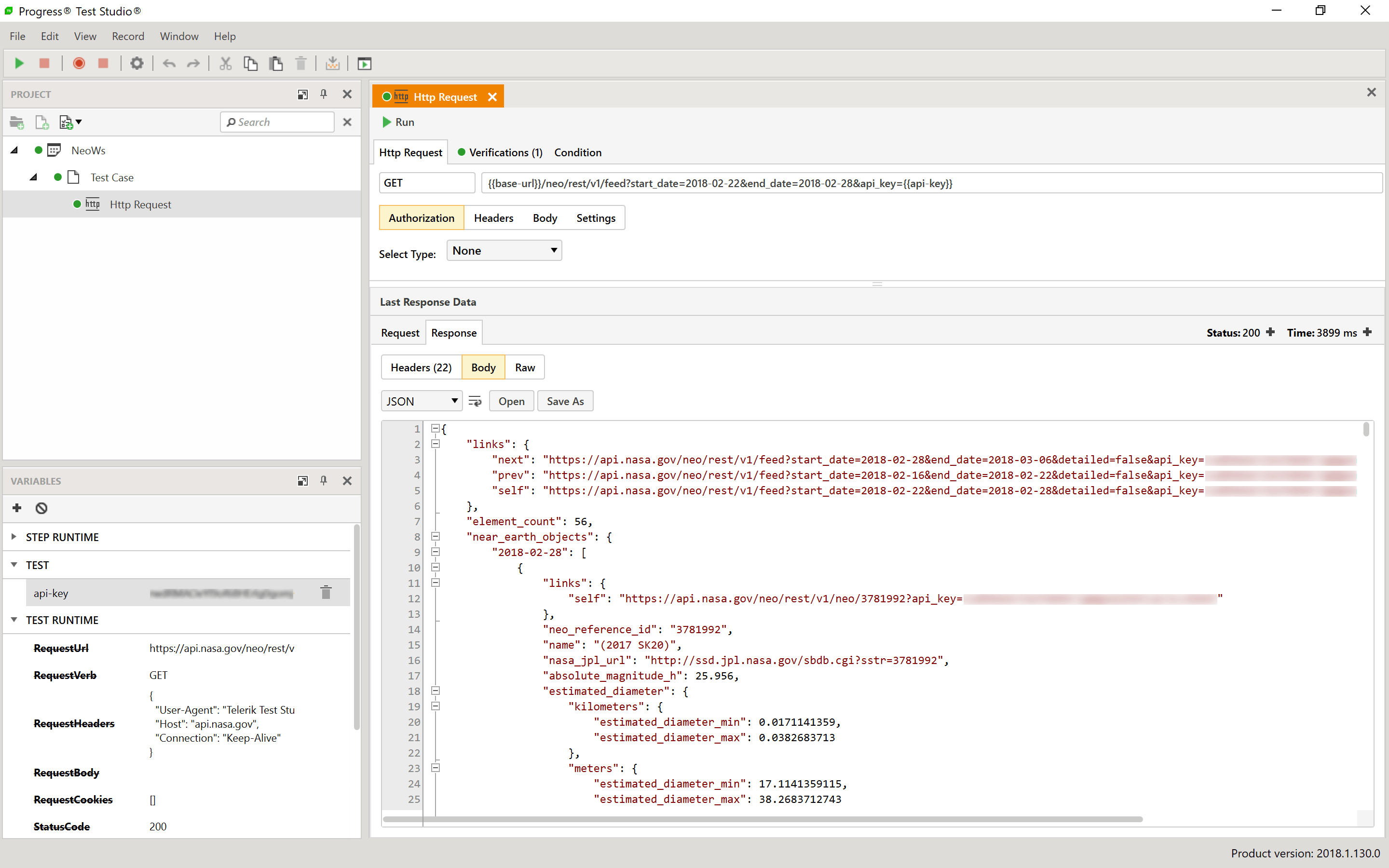The height and width of the screenshot is (868, 1389).
Task: Click the green Run test toolbar icon
Action: pyautogui.click(x=19, y=63)
